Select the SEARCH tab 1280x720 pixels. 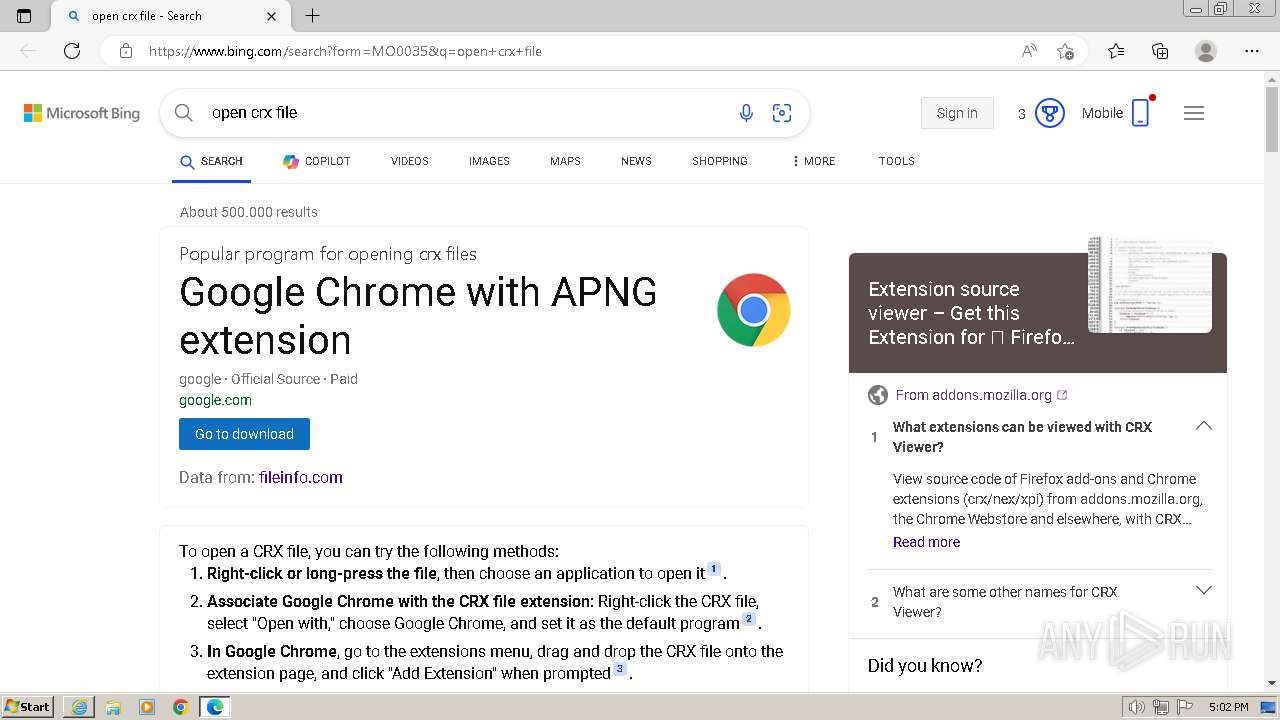(x=211, y=161)
